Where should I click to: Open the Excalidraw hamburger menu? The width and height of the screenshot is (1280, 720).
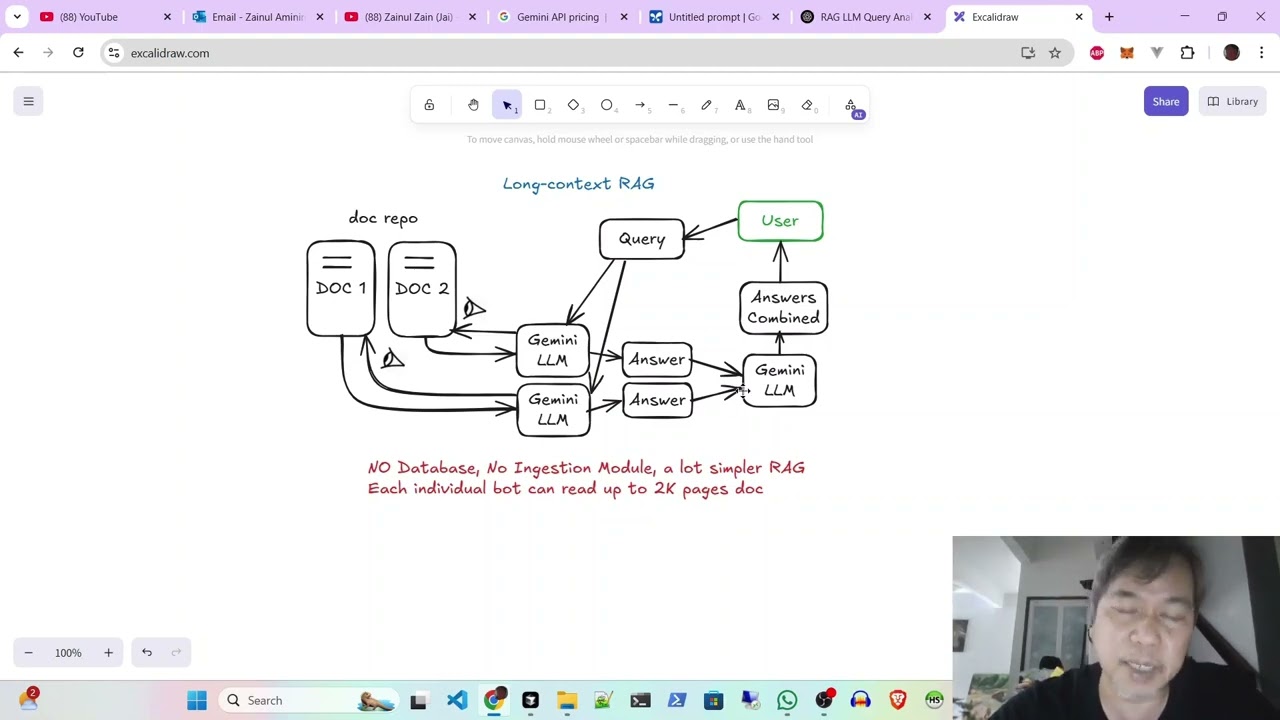tap(28, 101)
